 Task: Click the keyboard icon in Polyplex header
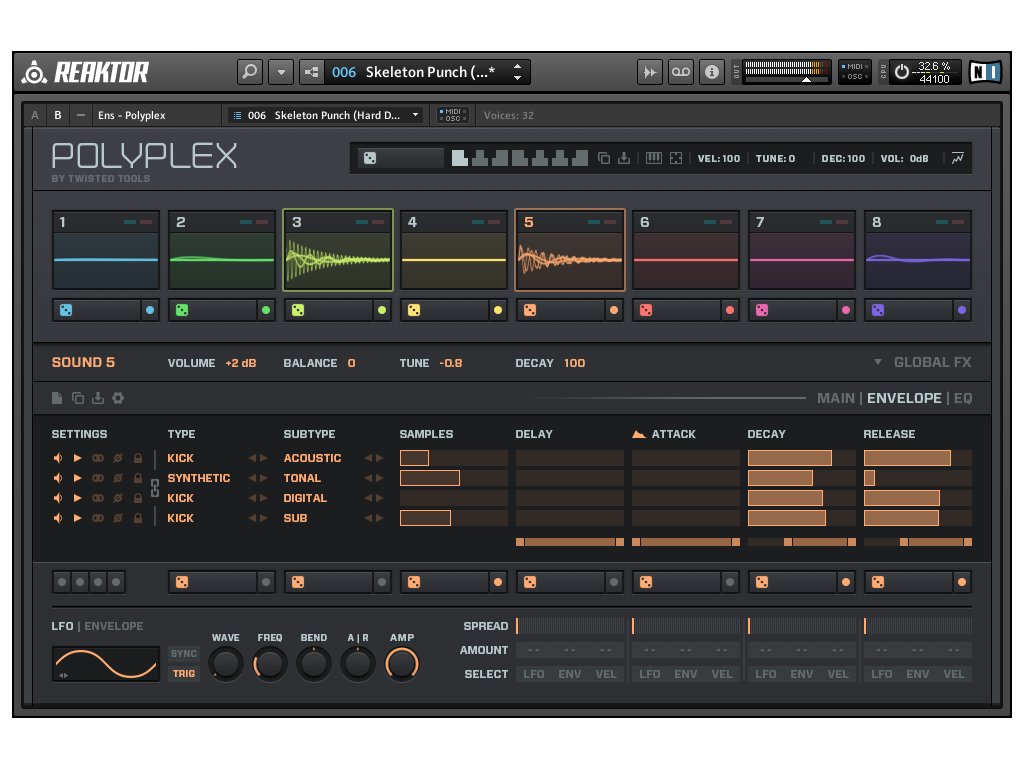(x=654, y=158)
